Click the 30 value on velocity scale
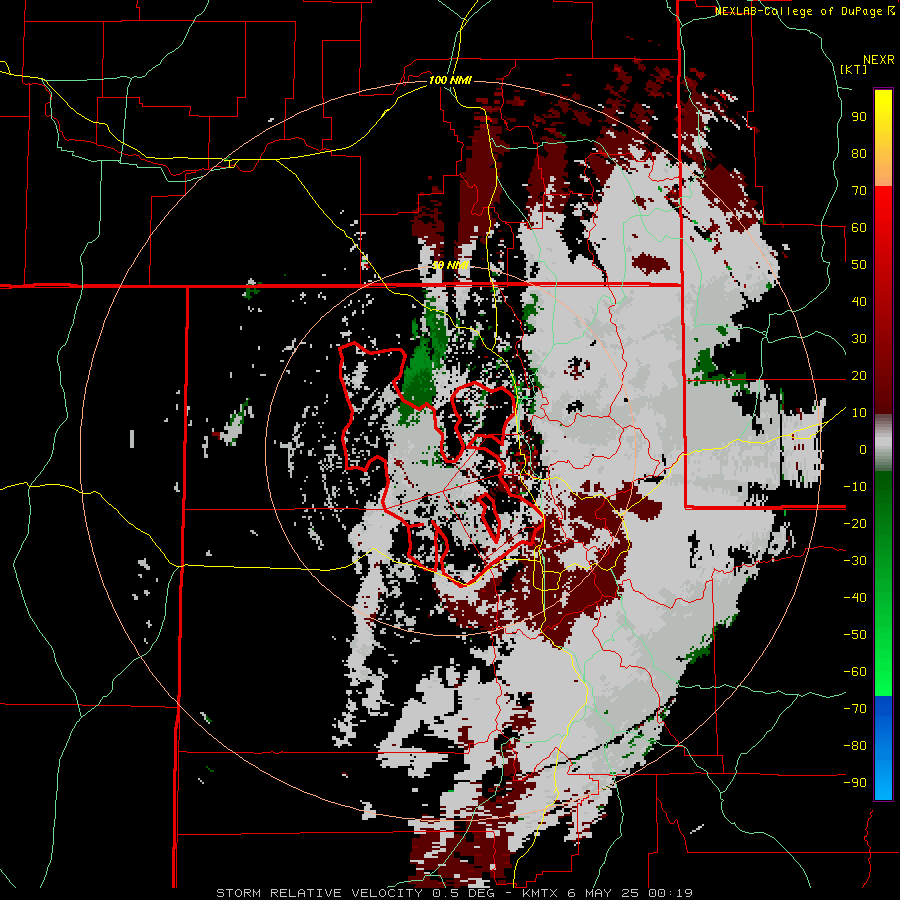Image resolution: width=900 pixels, height=900 pixels. [859, 339]
